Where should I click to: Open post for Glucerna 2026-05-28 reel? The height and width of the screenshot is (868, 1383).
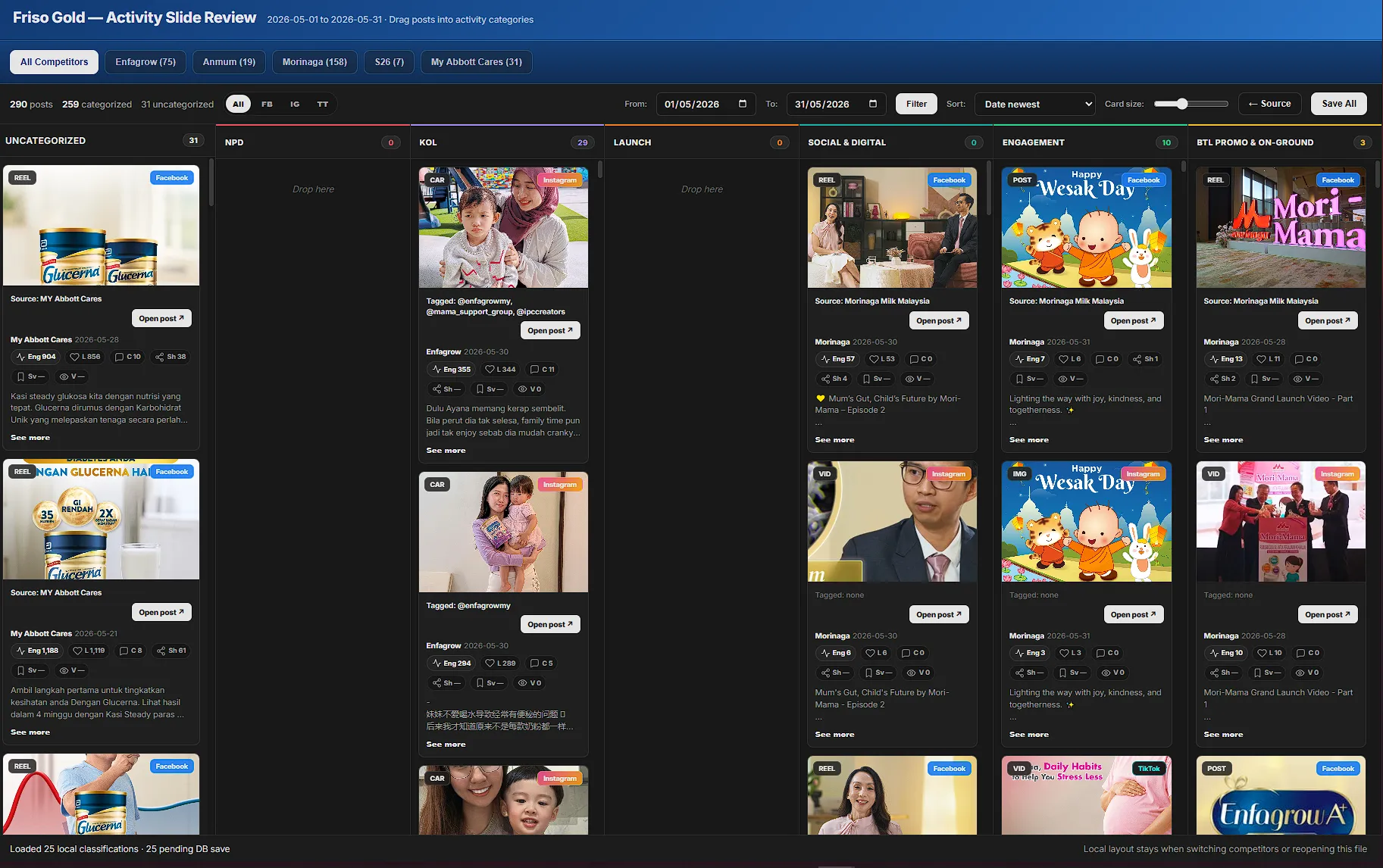pos(161,319)
